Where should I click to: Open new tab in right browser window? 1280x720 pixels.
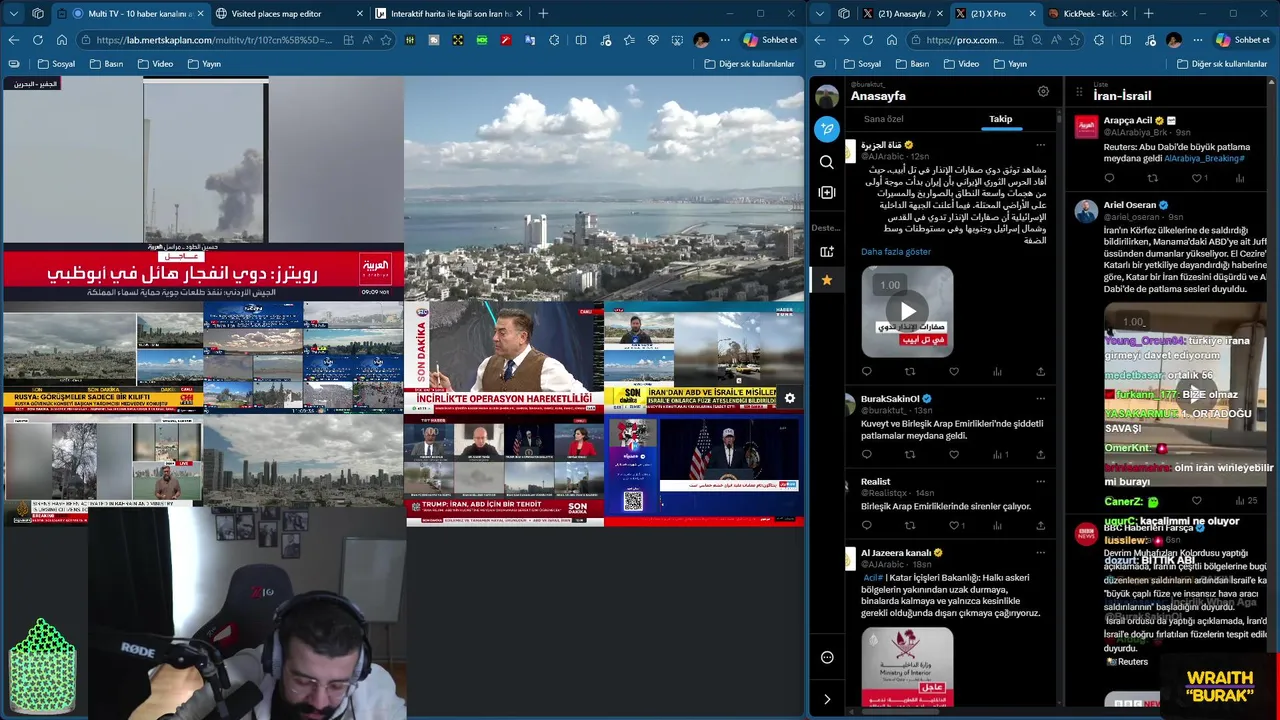tap(1148, 13)
